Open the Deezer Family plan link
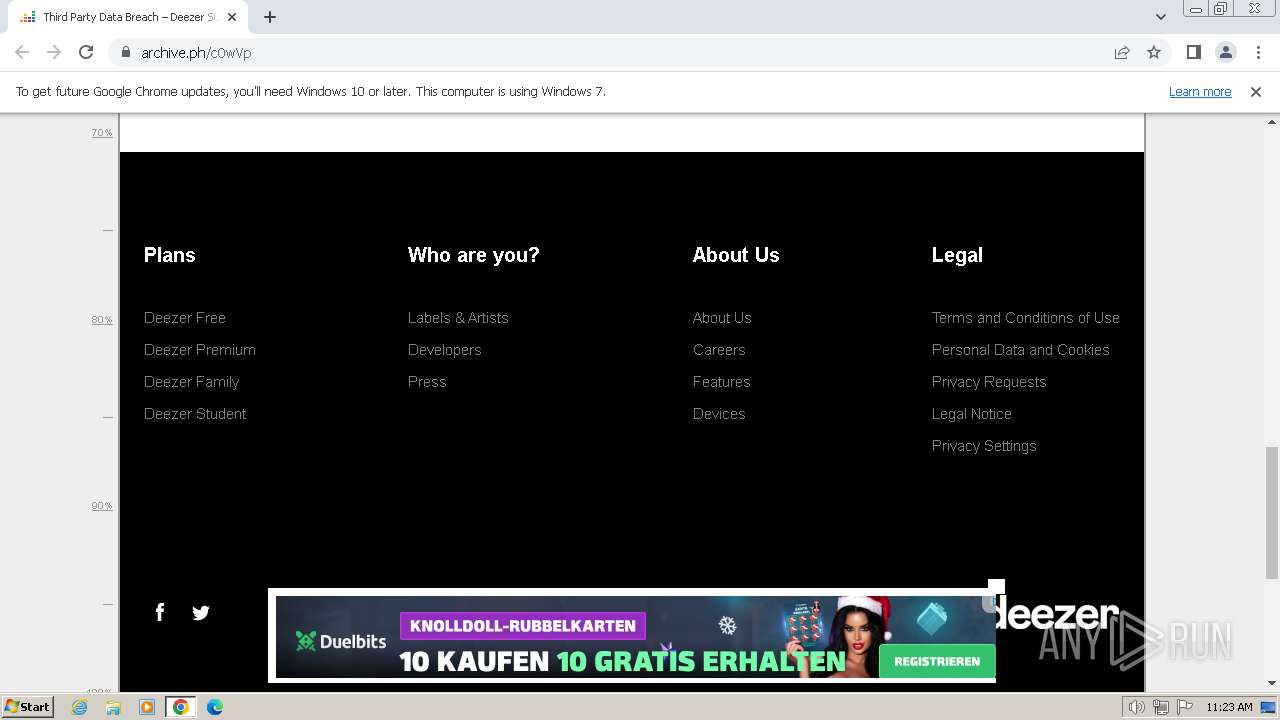The height and width of the screenshot is (720, 1280). (192, 382)
